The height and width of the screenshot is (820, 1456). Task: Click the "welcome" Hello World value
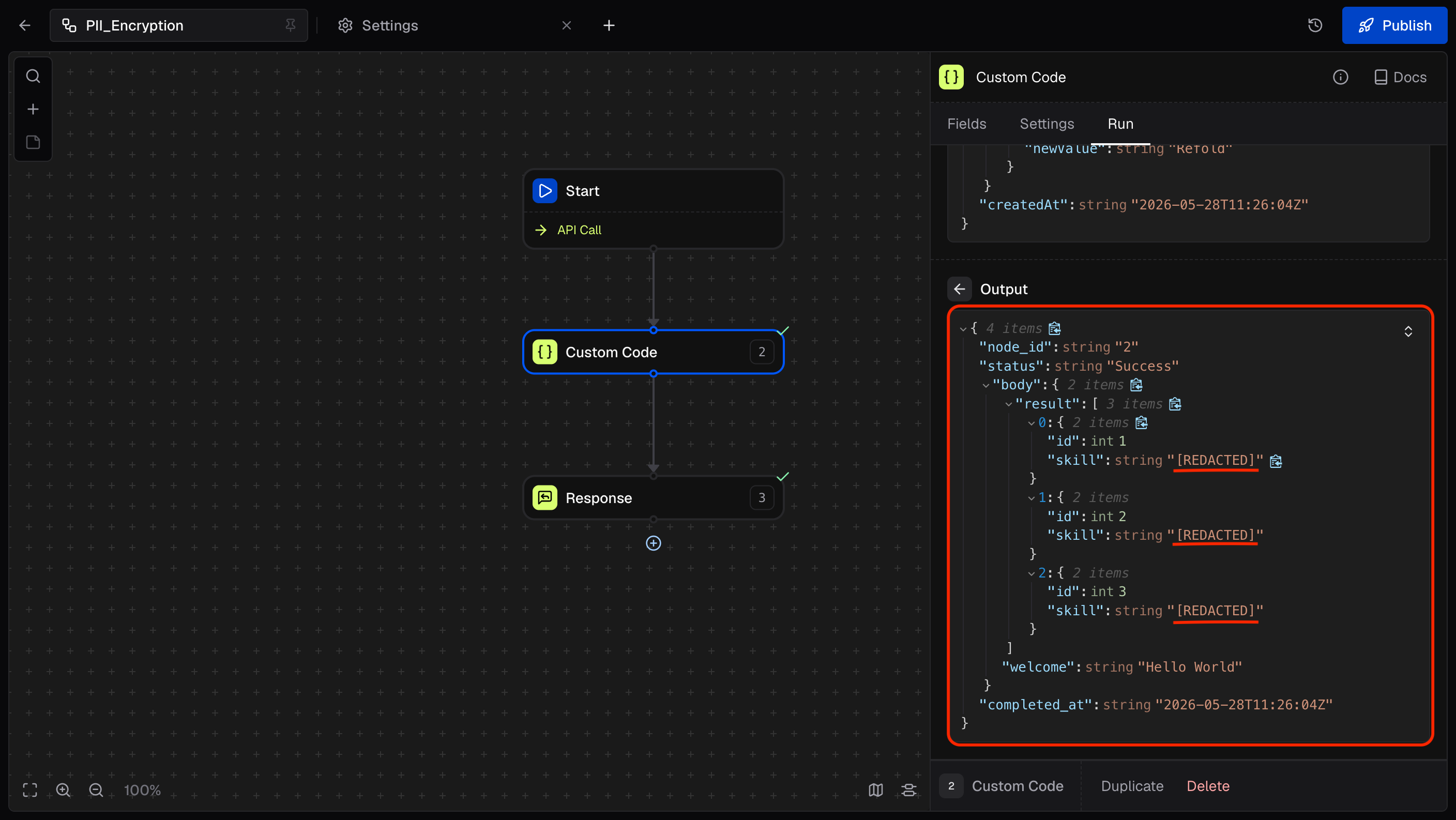1189,667
